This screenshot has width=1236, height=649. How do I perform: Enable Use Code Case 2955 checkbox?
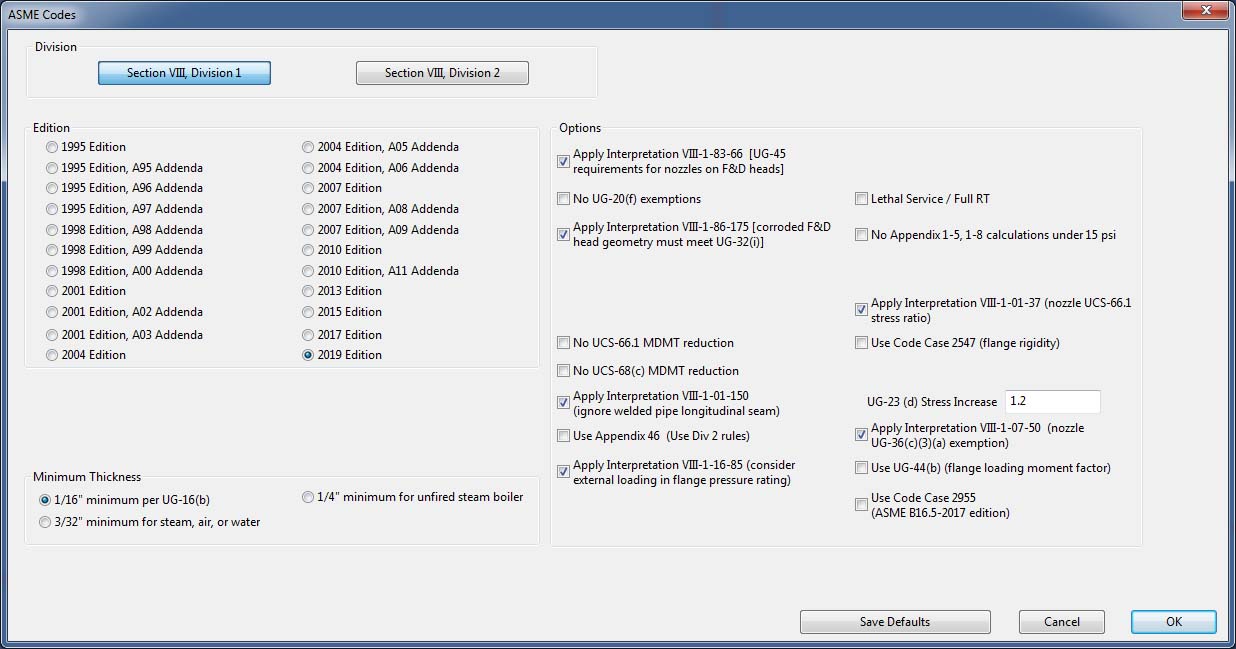[x=862, y=505]
